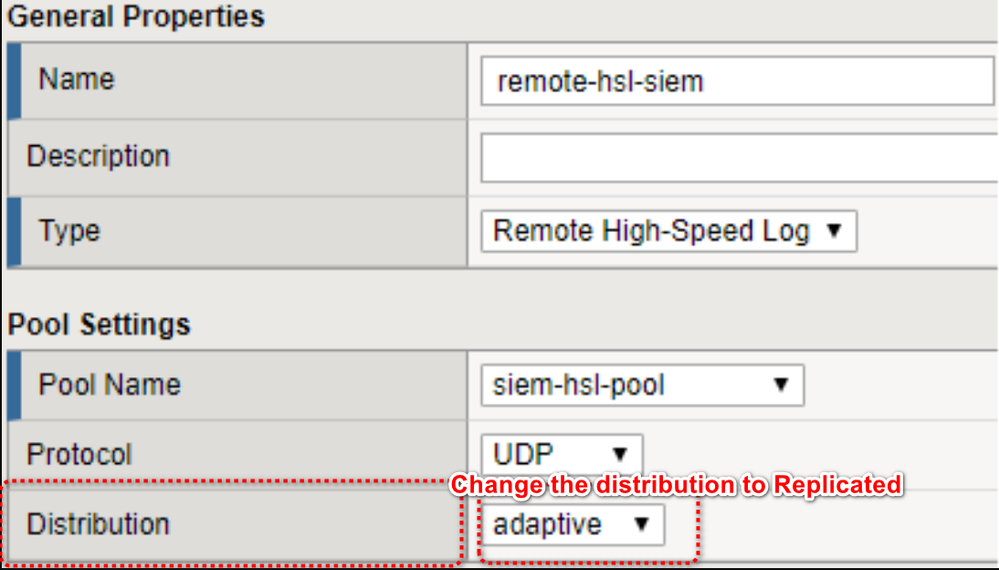Focus the empty Description text box
Screen dimensions: 999x570
735,157
